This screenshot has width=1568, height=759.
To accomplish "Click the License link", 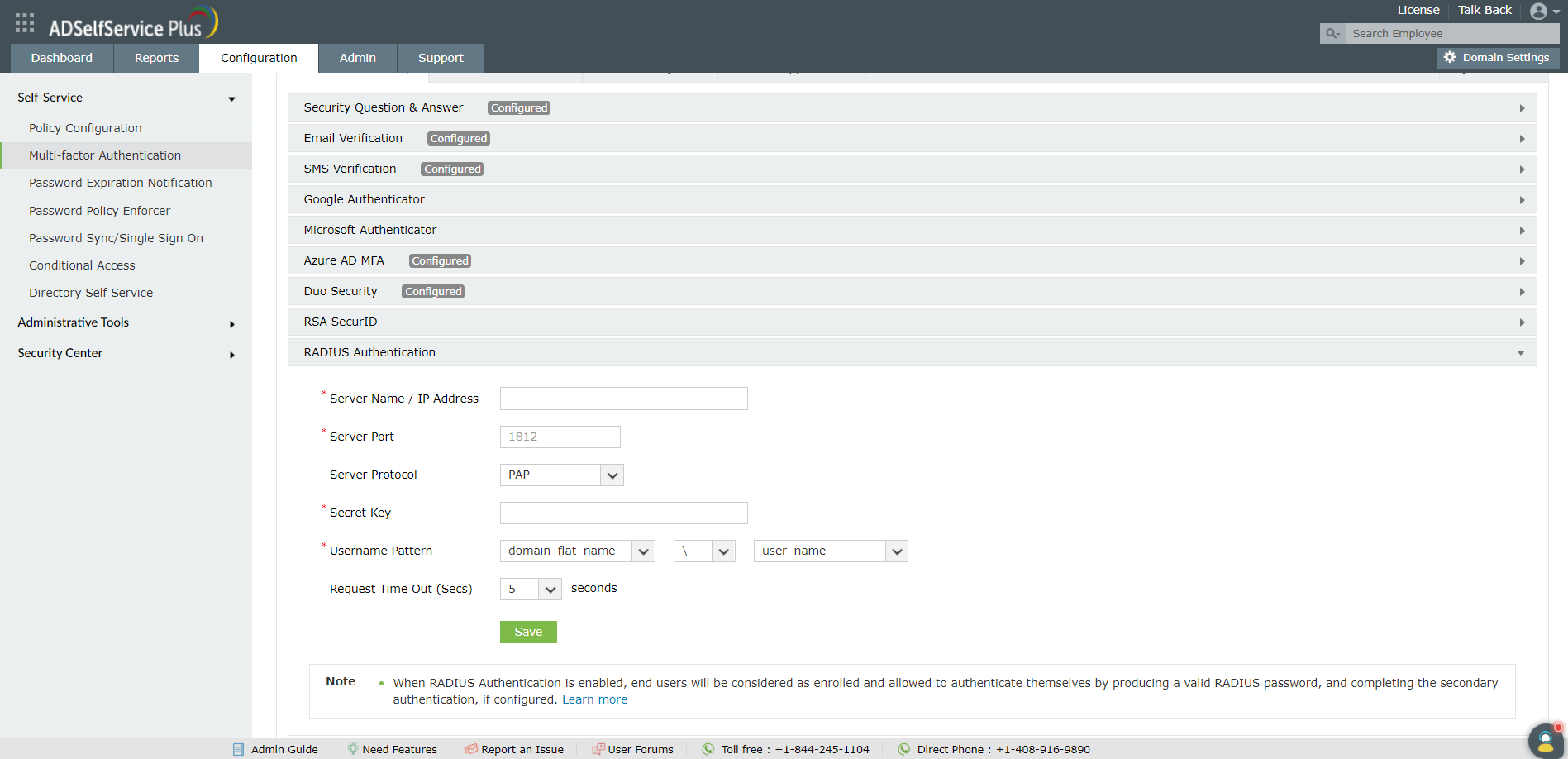I will (1418, 10).
